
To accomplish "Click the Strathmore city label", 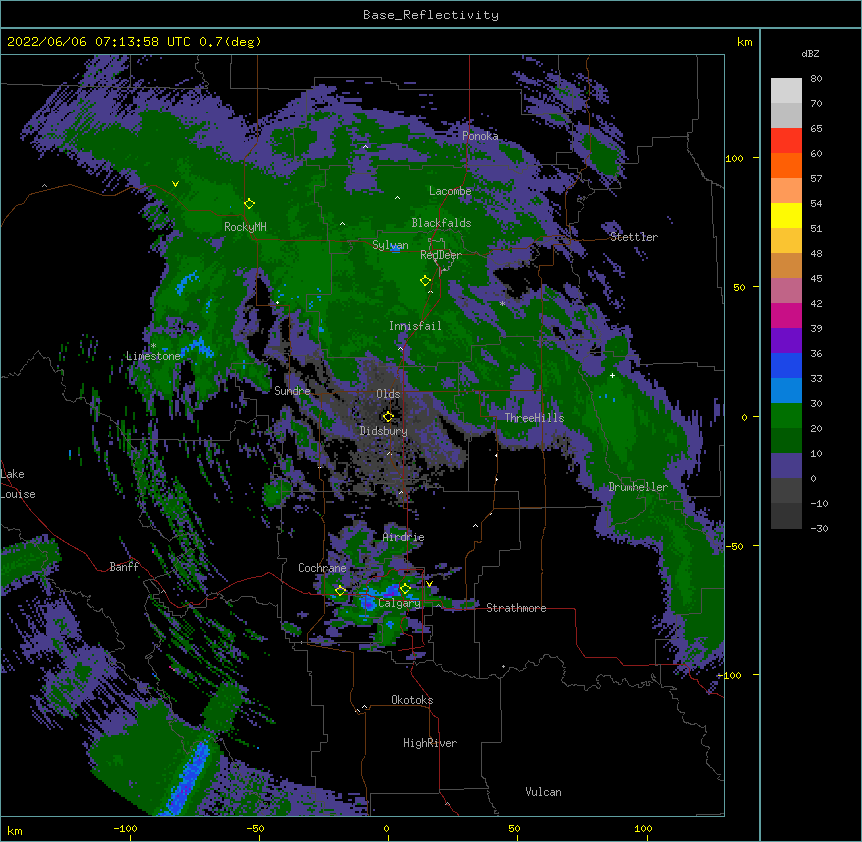I will (516, 608).
